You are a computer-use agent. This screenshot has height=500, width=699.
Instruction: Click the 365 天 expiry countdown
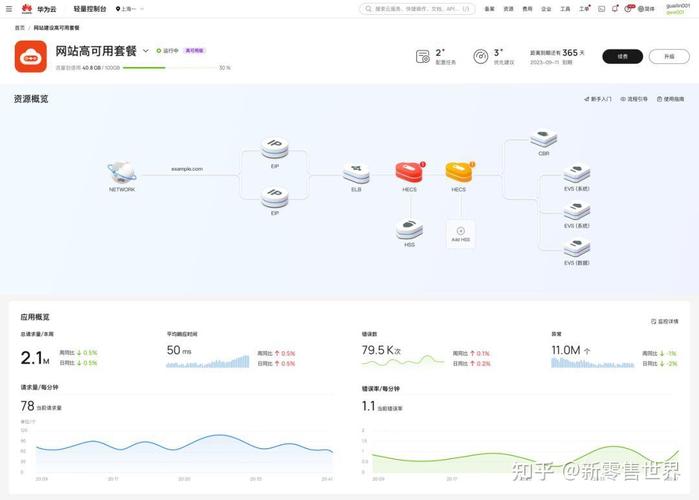pos(573,53)
